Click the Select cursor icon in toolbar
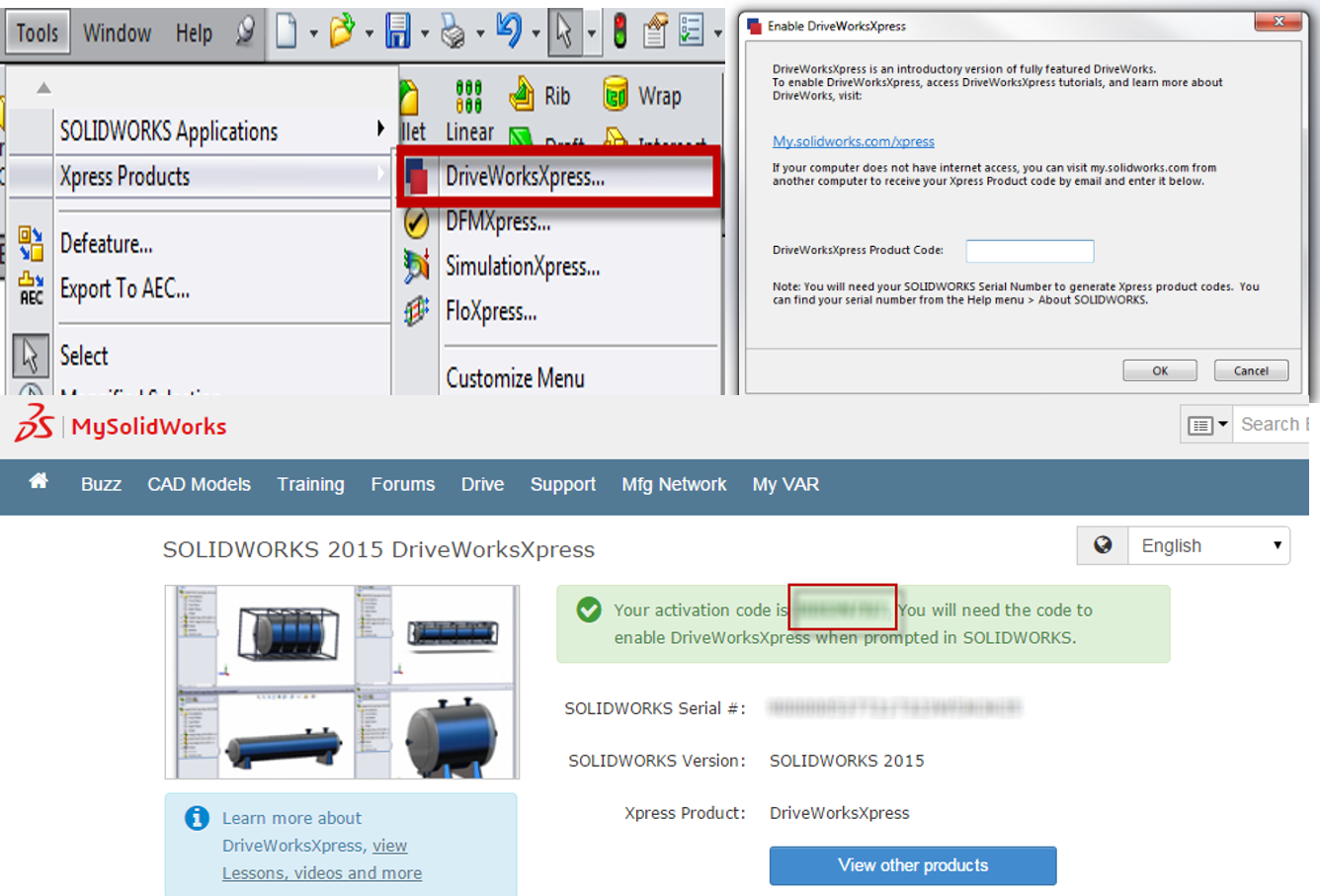The image size is (1320, 896). point(564,32)
